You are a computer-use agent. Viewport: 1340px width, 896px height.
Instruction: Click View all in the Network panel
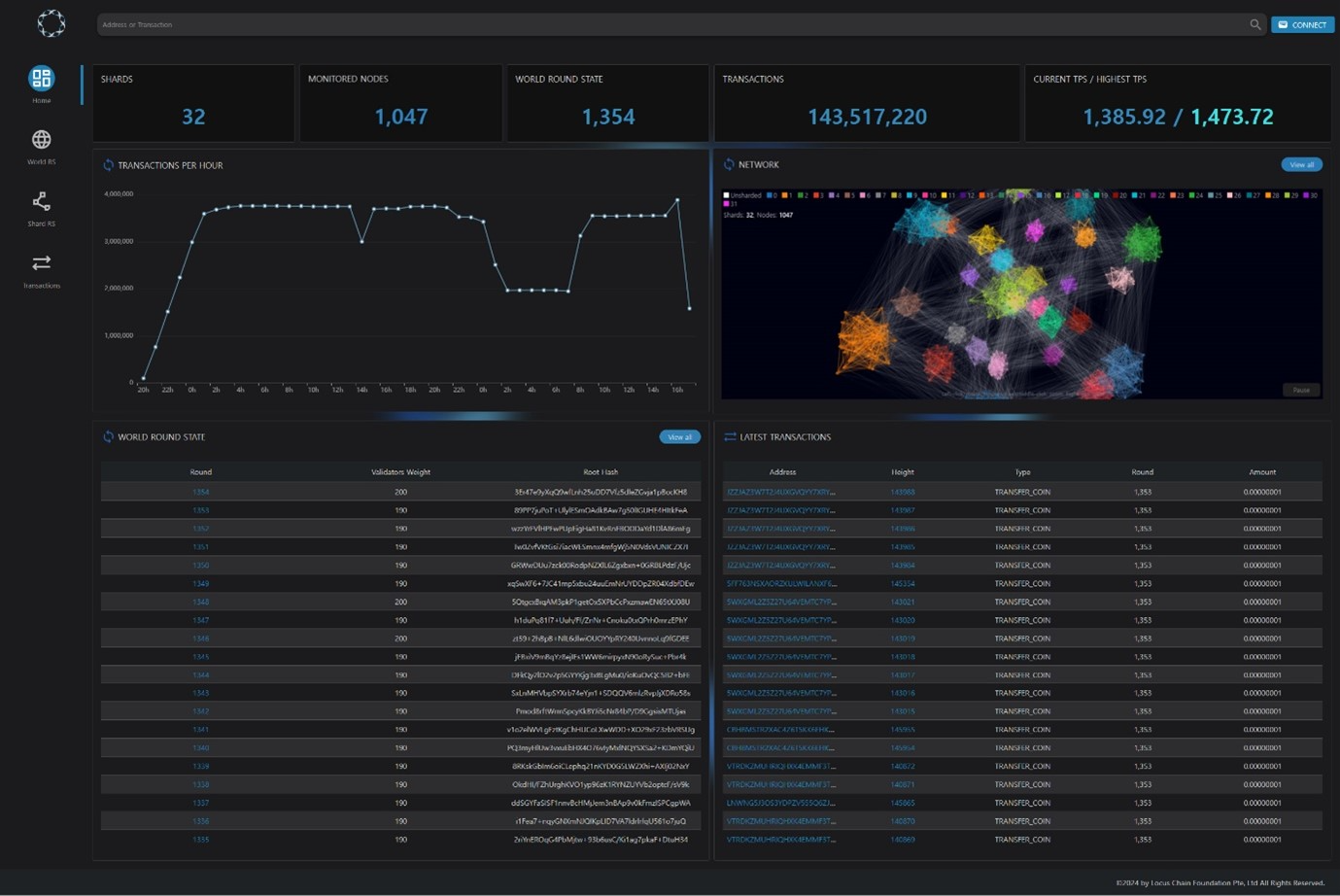1301,164
